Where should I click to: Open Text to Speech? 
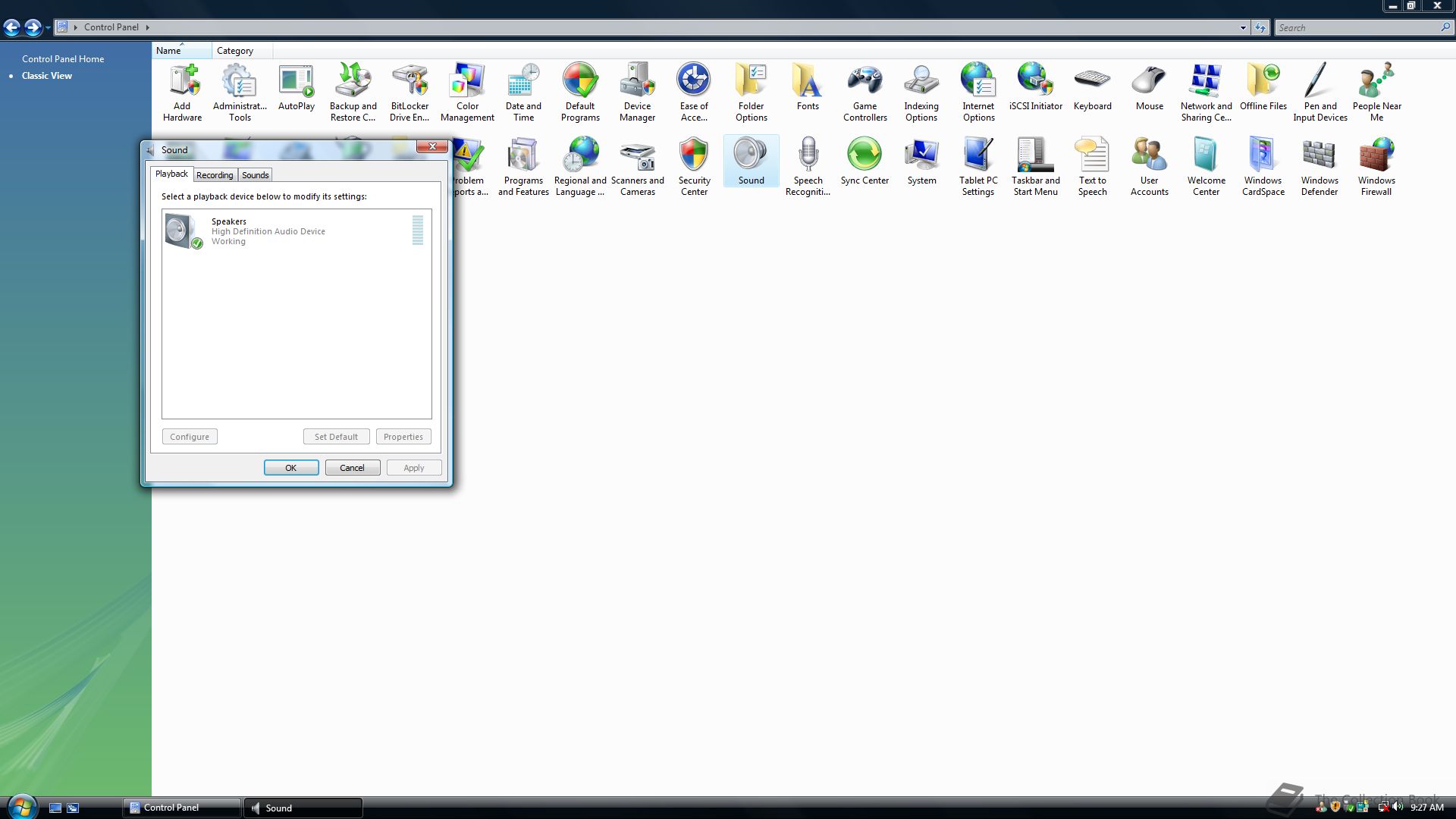[1093, 166]
